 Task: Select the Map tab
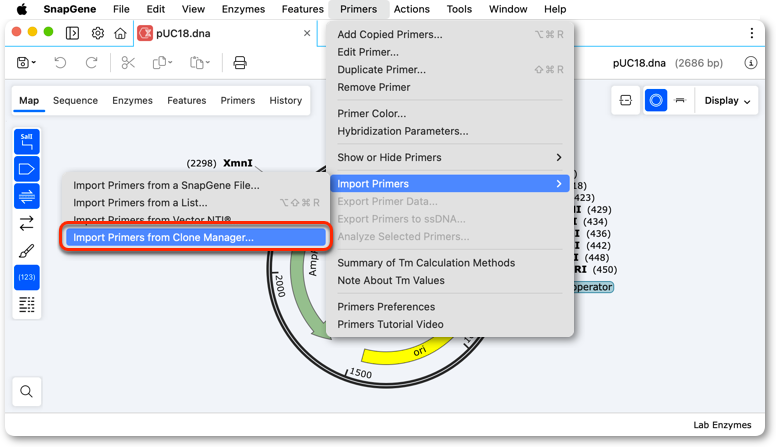[x=29, y=100]
